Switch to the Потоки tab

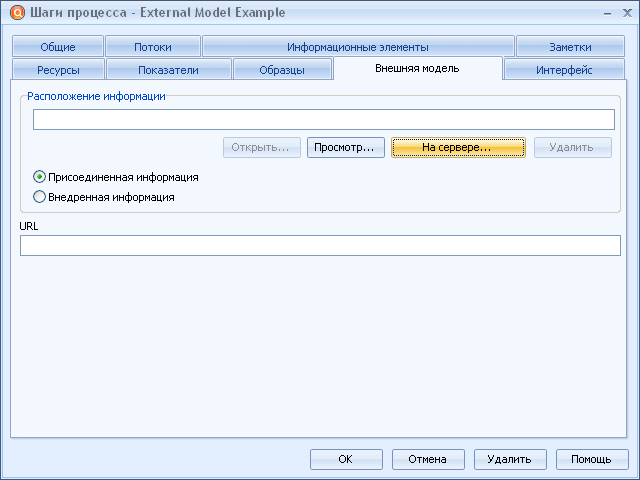[x=153, y=47]
